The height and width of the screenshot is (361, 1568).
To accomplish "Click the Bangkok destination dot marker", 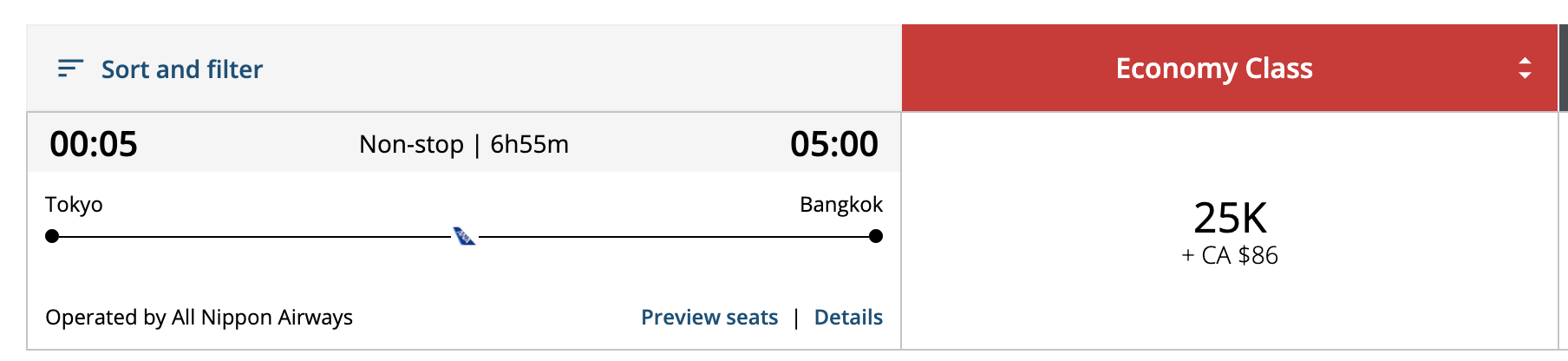I will pyautogui.click(x=876, y=236).
